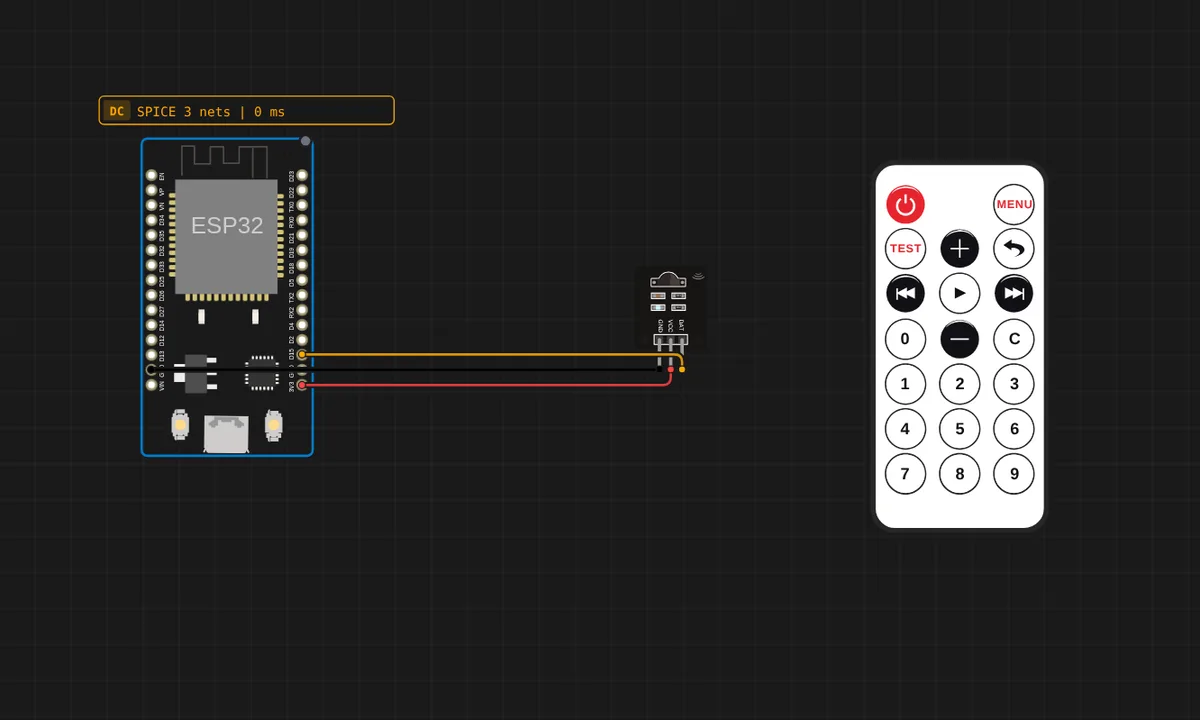Click digit 2 on the remote
1200x720 pixels.
click(960, 384)
